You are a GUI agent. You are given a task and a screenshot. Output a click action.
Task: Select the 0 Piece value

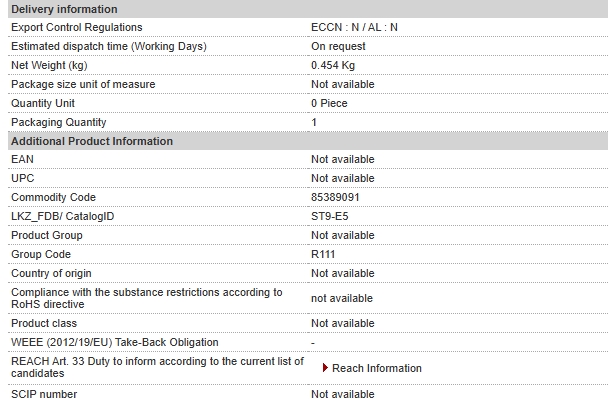329,103
